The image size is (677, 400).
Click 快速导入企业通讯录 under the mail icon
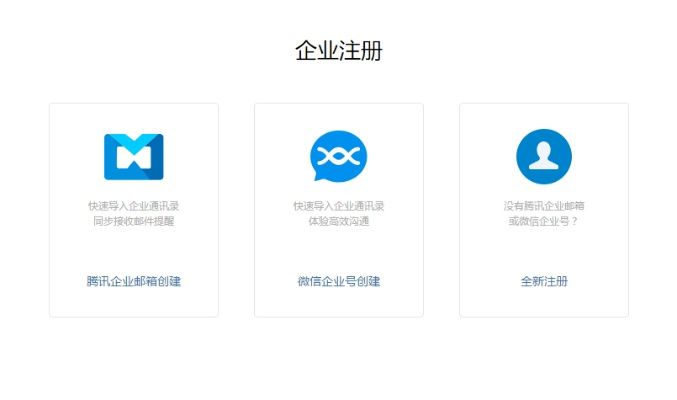pyautogui.click(x=134, y=206)
